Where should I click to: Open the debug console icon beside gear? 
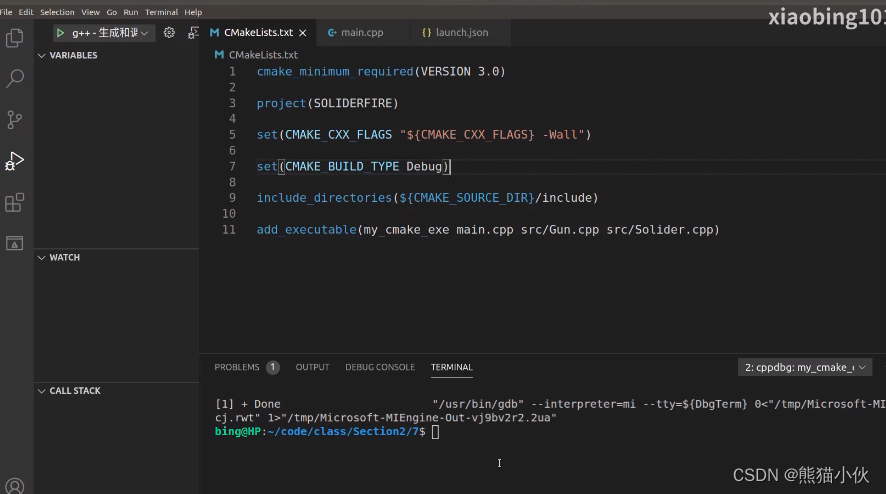[193, 33]
